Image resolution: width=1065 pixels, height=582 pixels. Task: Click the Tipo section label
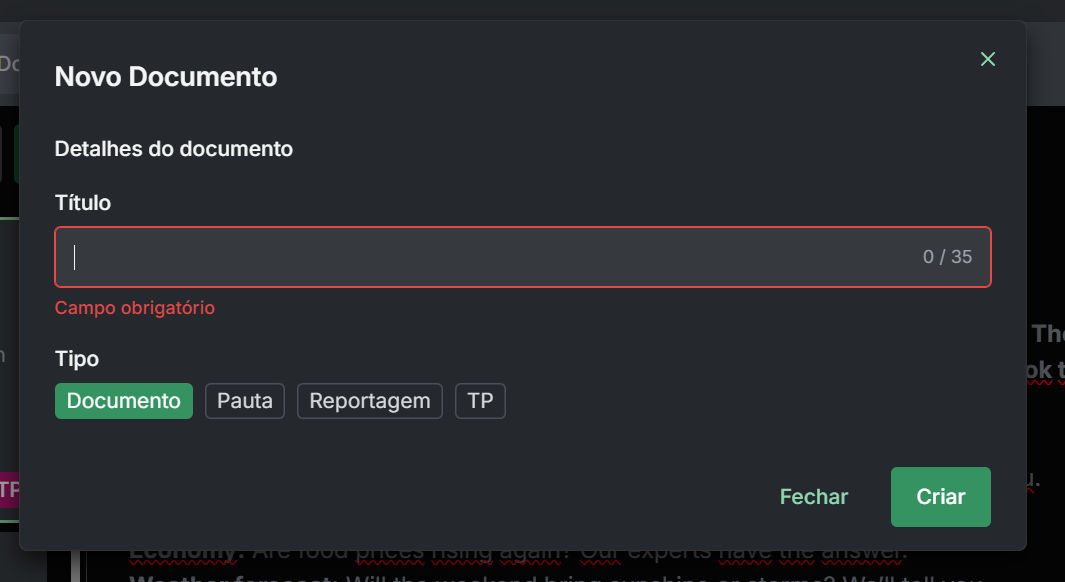click(77, 359)
